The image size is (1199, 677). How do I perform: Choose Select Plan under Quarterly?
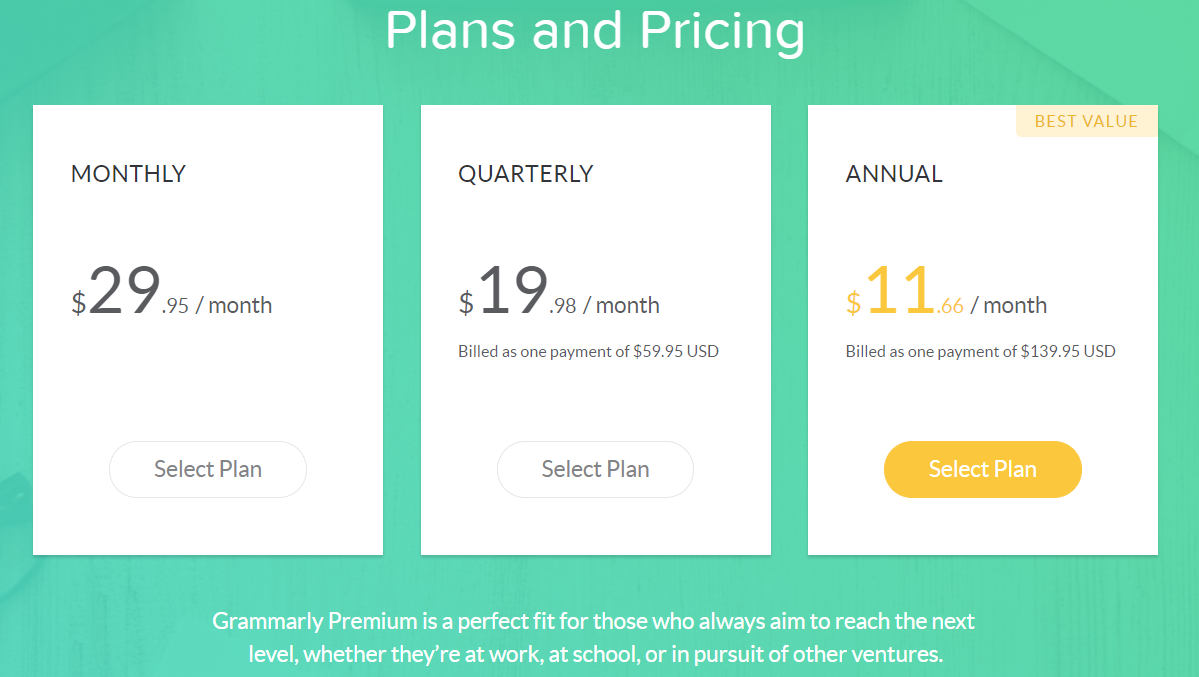click(596, 469)
